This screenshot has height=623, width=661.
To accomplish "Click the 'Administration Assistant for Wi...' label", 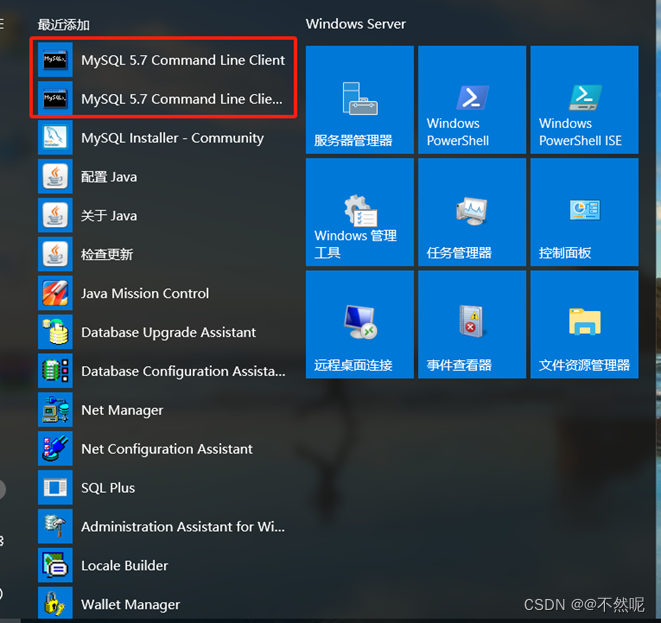I will 183,527.
